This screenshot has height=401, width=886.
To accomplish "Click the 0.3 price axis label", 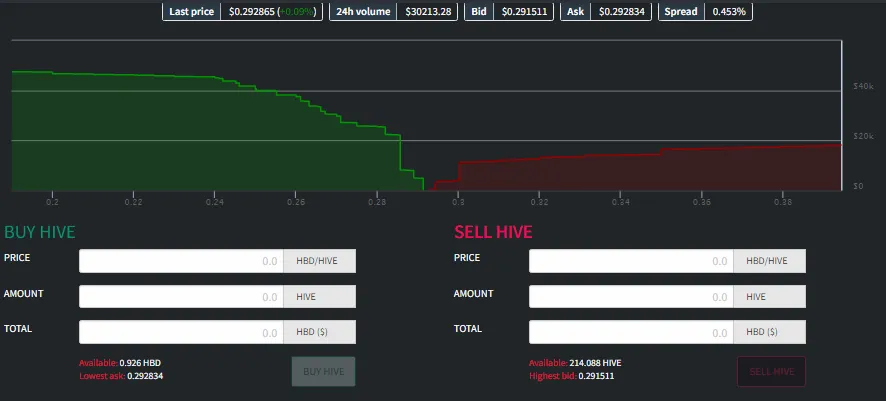I will click(x=458, y=201).
